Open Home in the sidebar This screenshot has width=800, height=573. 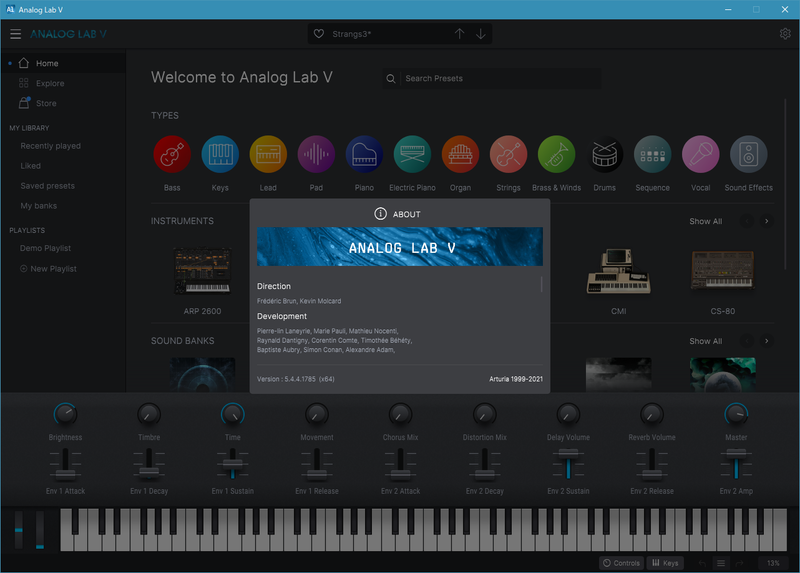(63, 63)
